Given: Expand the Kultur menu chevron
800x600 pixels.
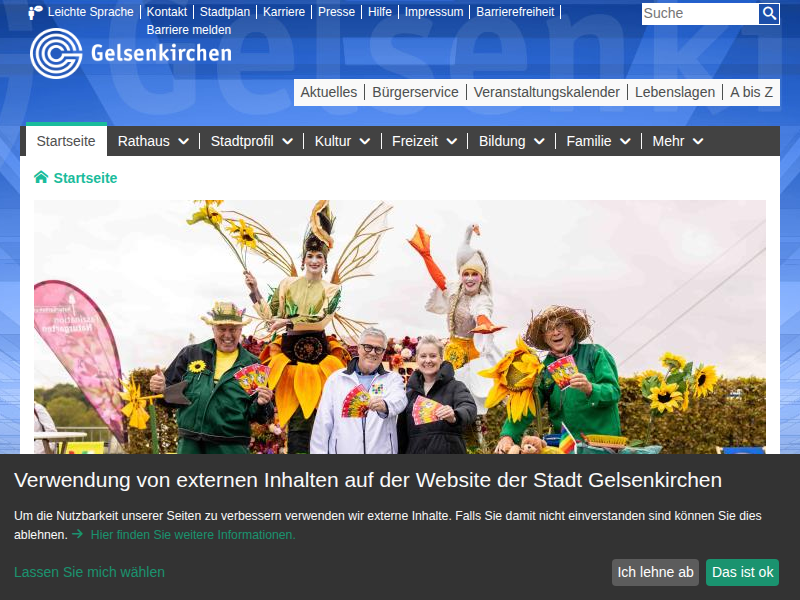Looking at the screenshot, I should pos(365,141).
